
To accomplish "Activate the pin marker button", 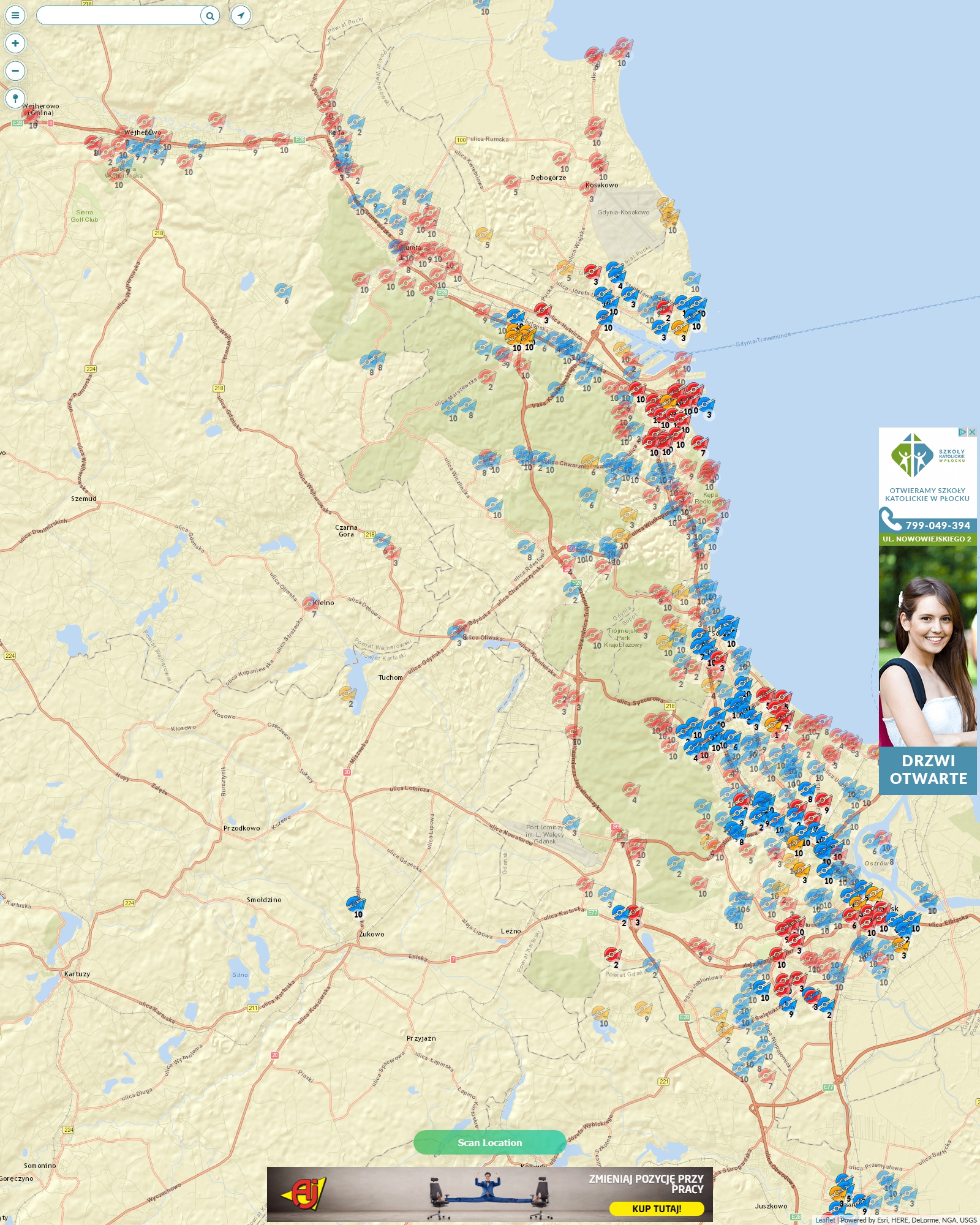I will 15,98.
